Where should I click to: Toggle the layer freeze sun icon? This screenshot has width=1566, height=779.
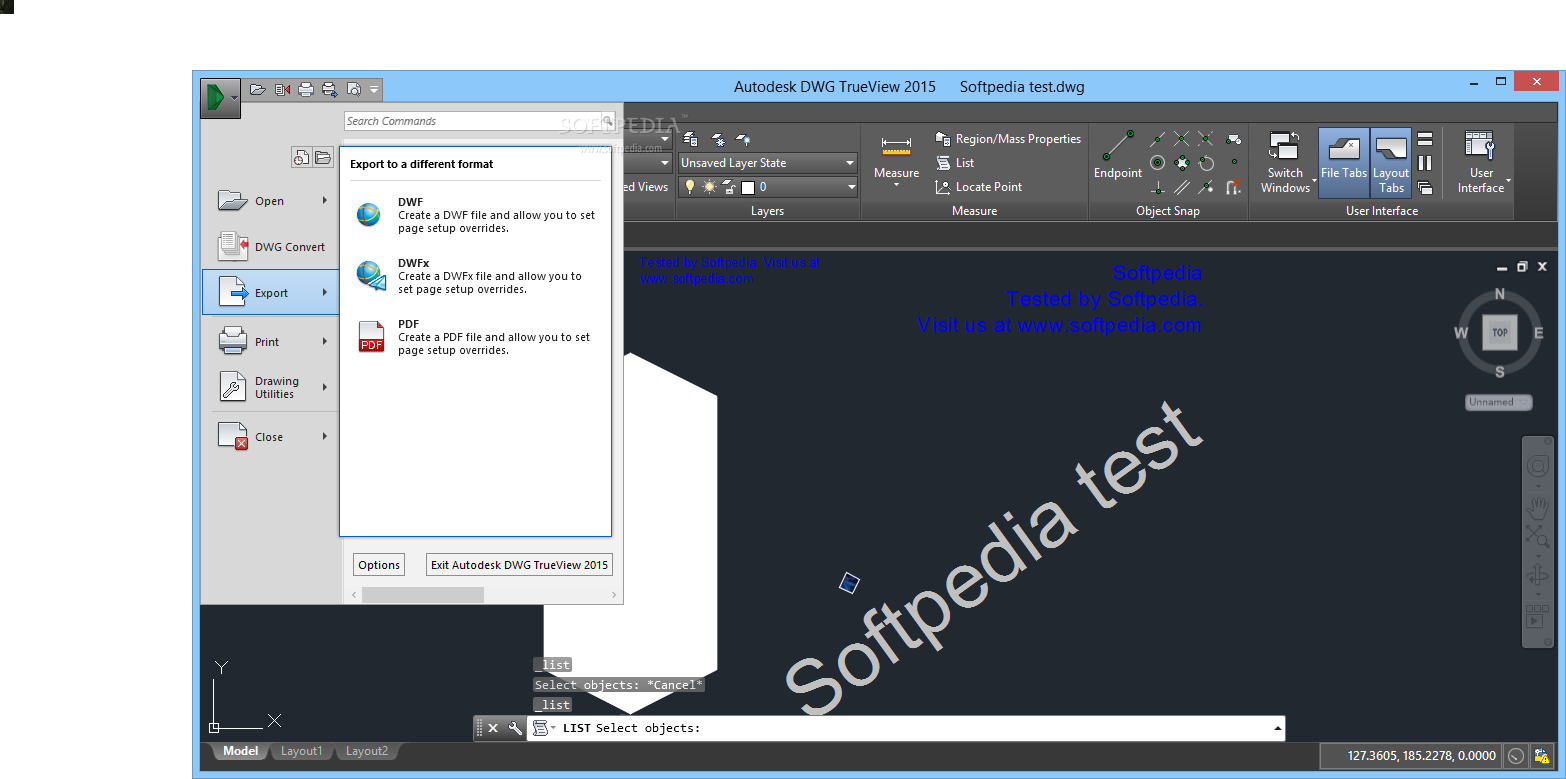click(x=709, y=187)
